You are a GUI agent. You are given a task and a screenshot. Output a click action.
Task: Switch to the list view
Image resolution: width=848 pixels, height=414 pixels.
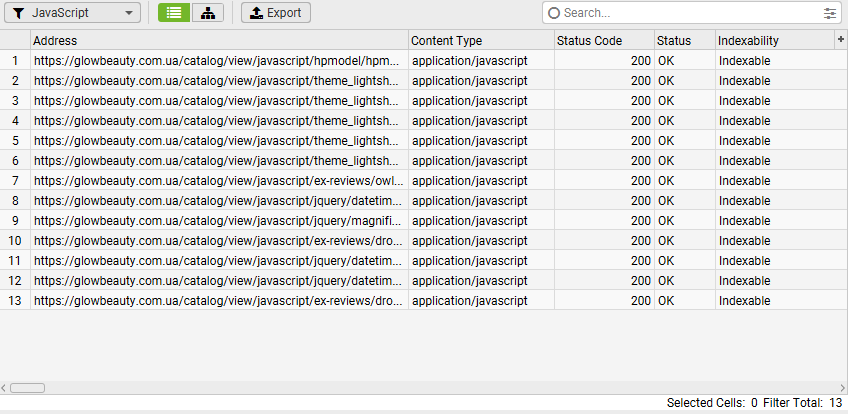pyautogui.click(x=175, y=13)
